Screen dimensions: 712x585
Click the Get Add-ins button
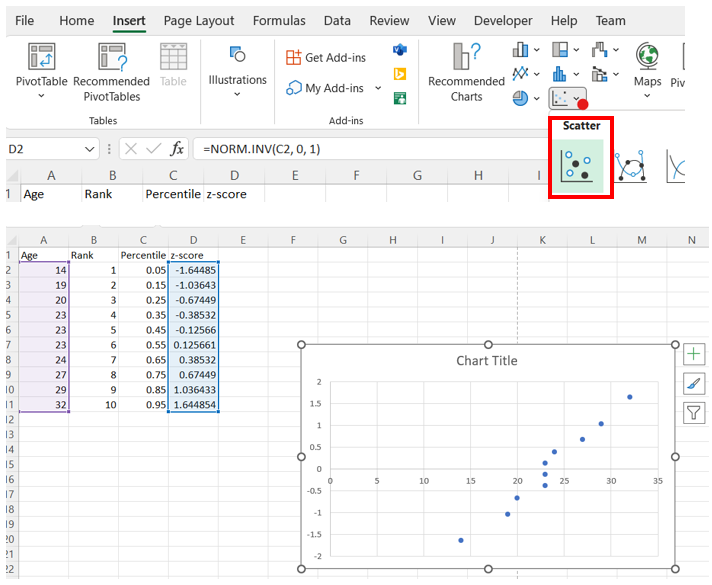326,58
